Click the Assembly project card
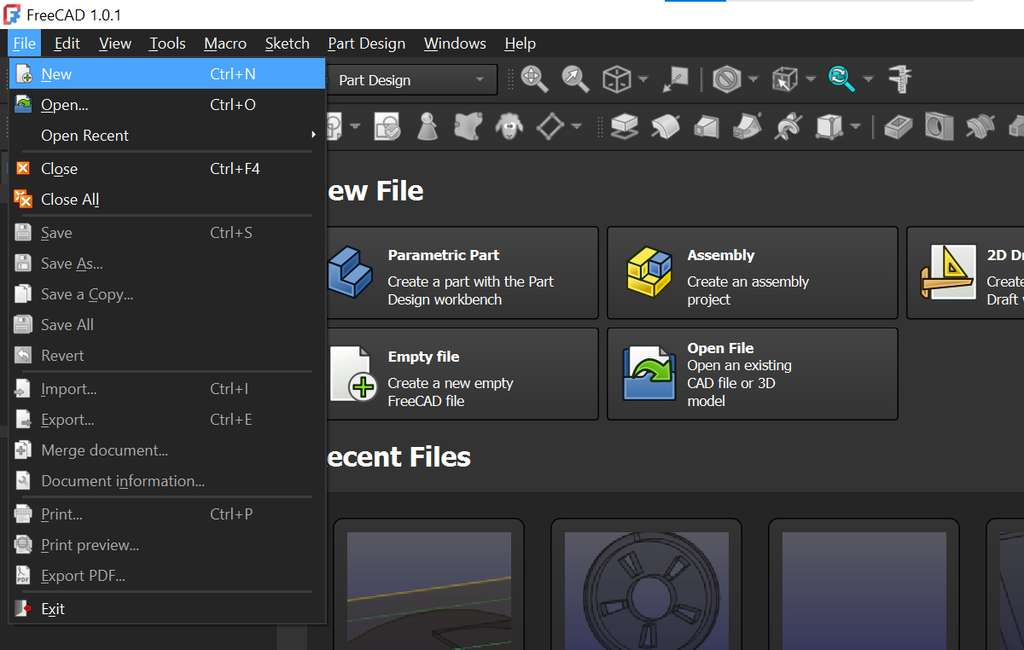 pos(752,273)
